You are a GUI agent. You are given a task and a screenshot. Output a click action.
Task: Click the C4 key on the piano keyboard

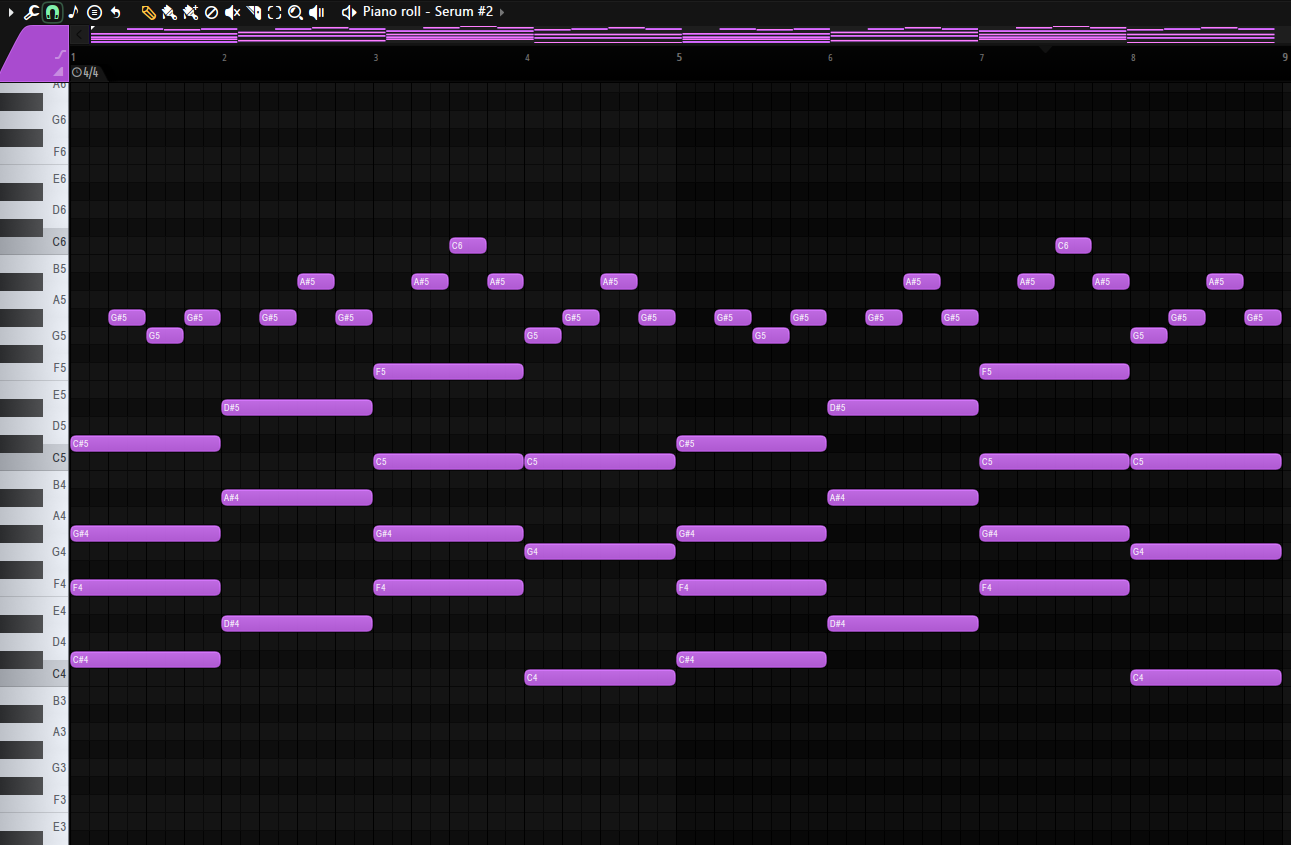tap(34, 673)
